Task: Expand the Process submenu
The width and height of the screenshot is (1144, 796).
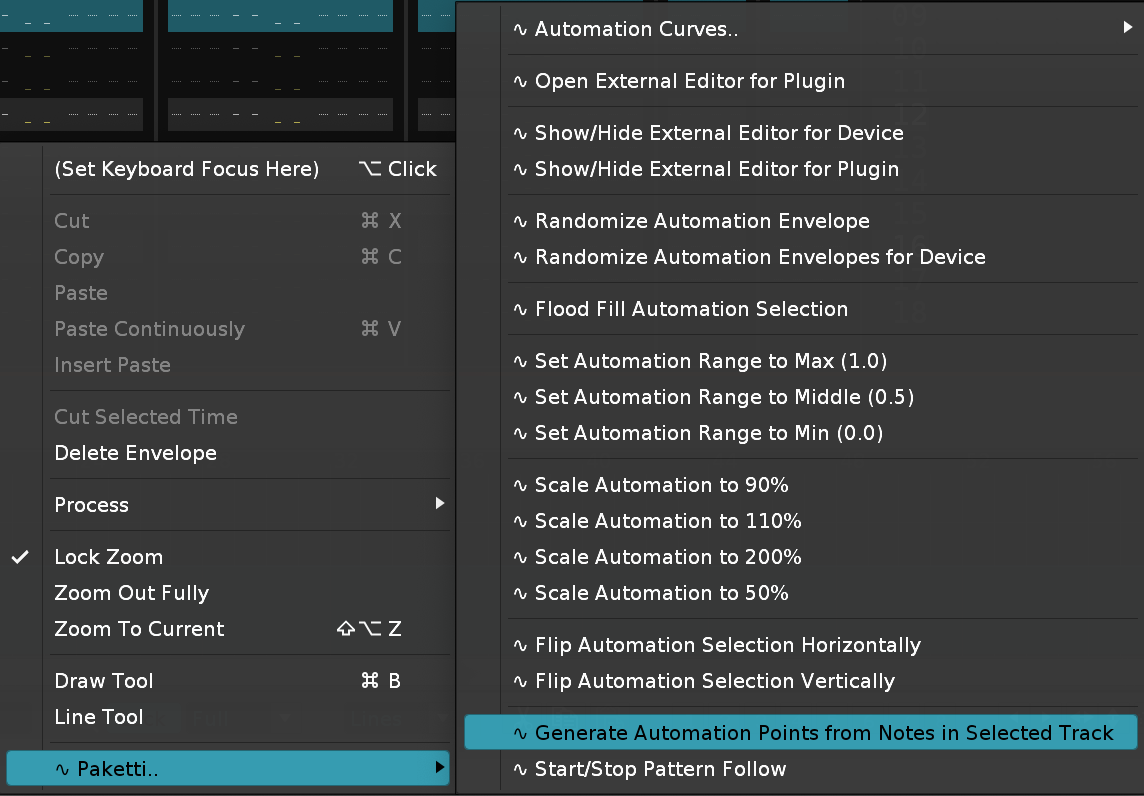Action: click(92, 505)
